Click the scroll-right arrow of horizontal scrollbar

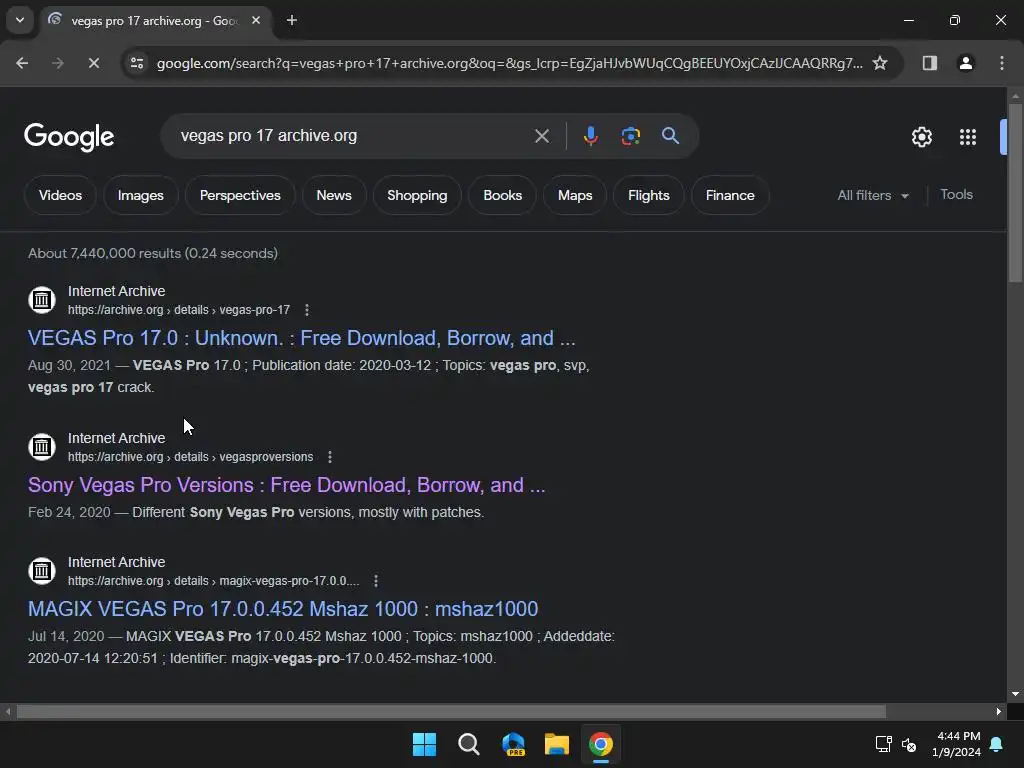[x=999, y=711]
